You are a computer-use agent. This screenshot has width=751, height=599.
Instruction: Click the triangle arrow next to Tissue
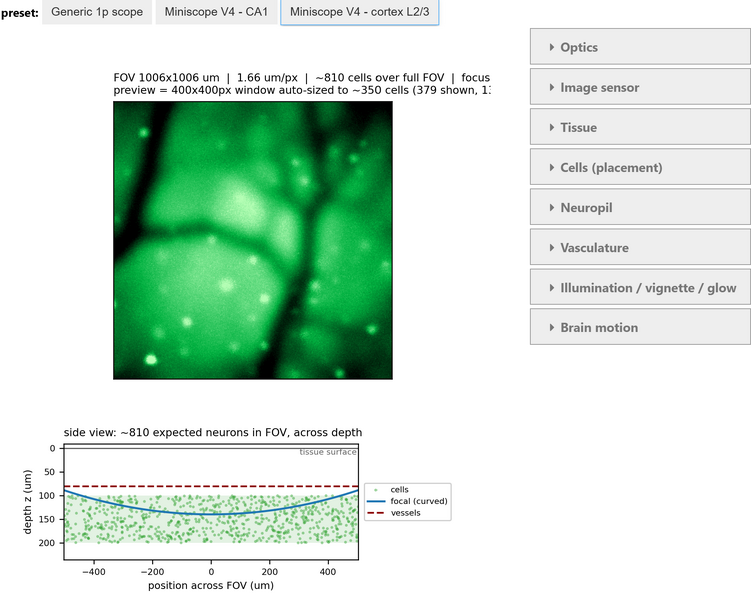[552, 127]
